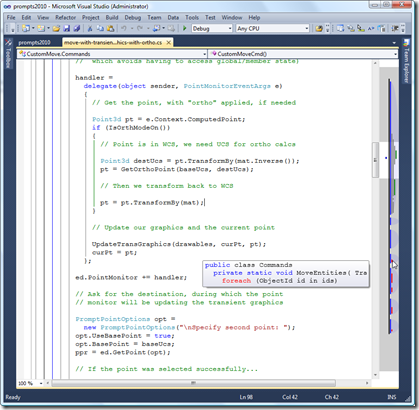Open the Project menu

pyautogui.click(x=91, y=17)
